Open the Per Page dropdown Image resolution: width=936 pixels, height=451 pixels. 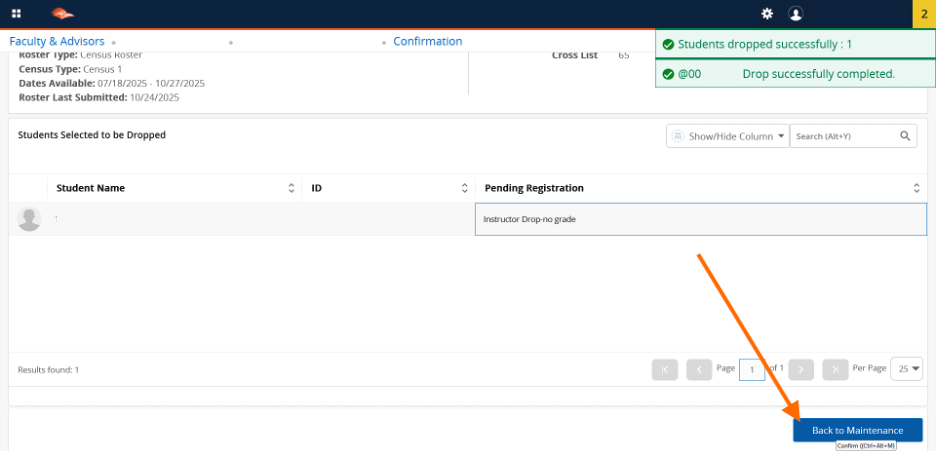(x=906, y=369)
